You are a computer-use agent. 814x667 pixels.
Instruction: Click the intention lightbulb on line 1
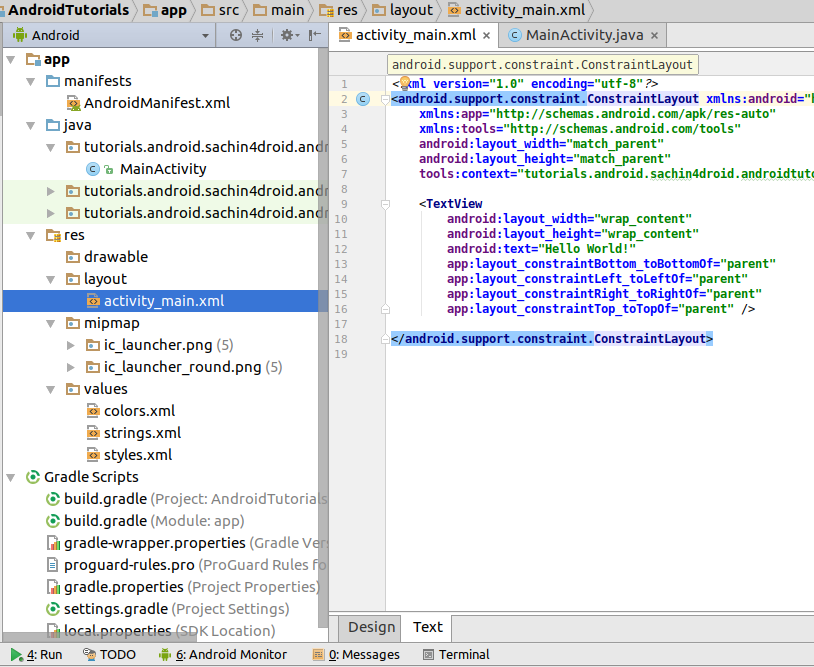pos(405,82)
